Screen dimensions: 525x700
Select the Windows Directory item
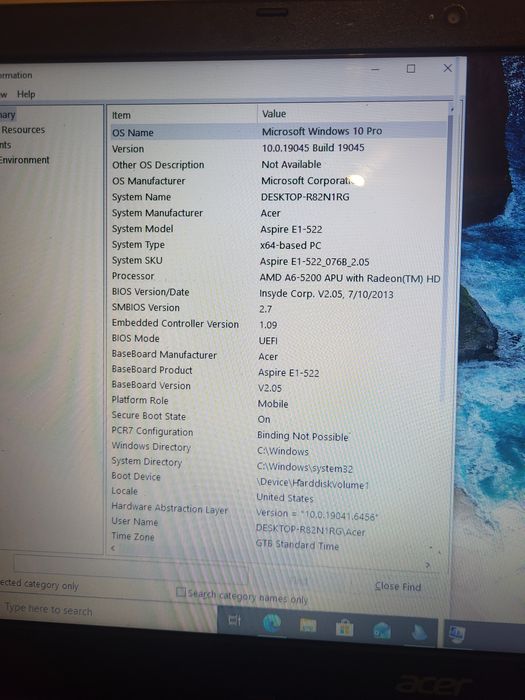coord(151,446)
